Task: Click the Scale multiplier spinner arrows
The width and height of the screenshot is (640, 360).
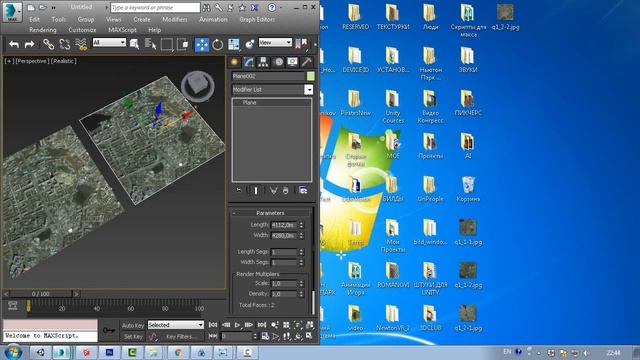Action: (301, 283)
